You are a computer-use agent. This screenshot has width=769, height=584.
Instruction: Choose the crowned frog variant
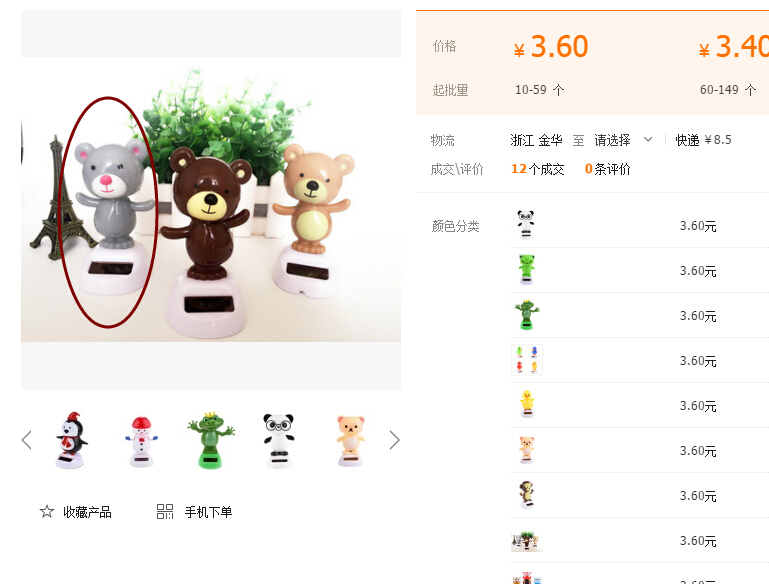coord(527,315)
